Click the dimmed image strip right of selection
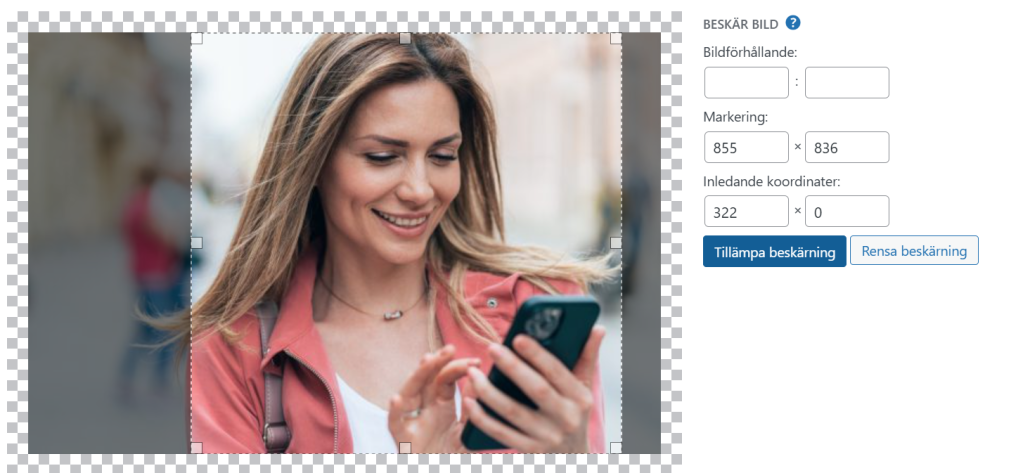This screenshot has width=1030, height=473. click(641, 243)
